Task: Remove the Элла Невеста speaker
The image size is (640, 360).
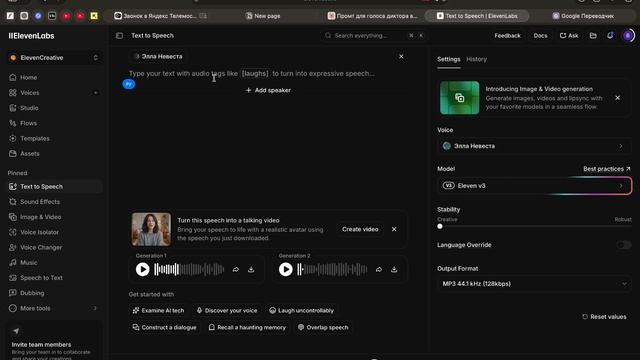Action: point(401,56)
